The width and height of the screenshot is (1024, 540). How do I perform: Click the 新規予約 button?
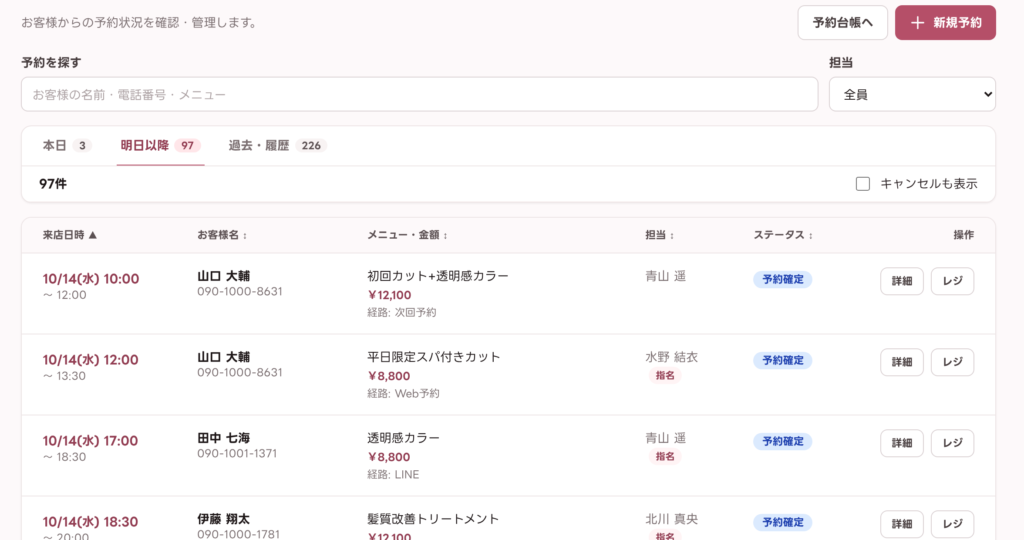click(945, 23)
